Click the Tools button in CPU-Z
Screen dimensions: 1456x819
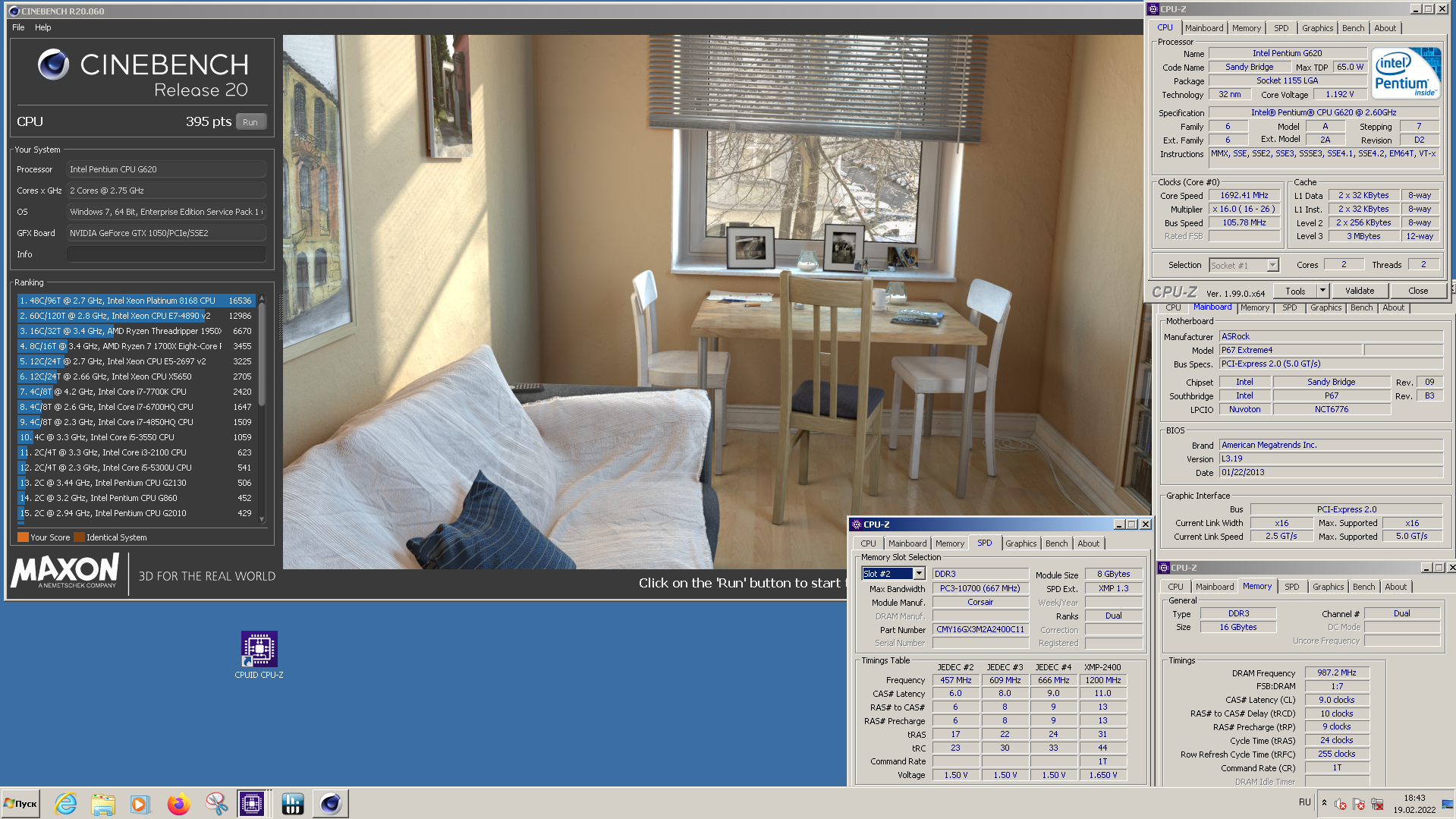pyautogui.click(x=1295, y=291)
